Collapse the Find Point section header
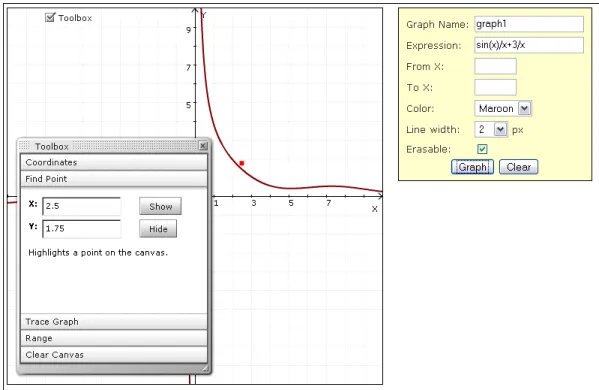 (x=114, y=179)
